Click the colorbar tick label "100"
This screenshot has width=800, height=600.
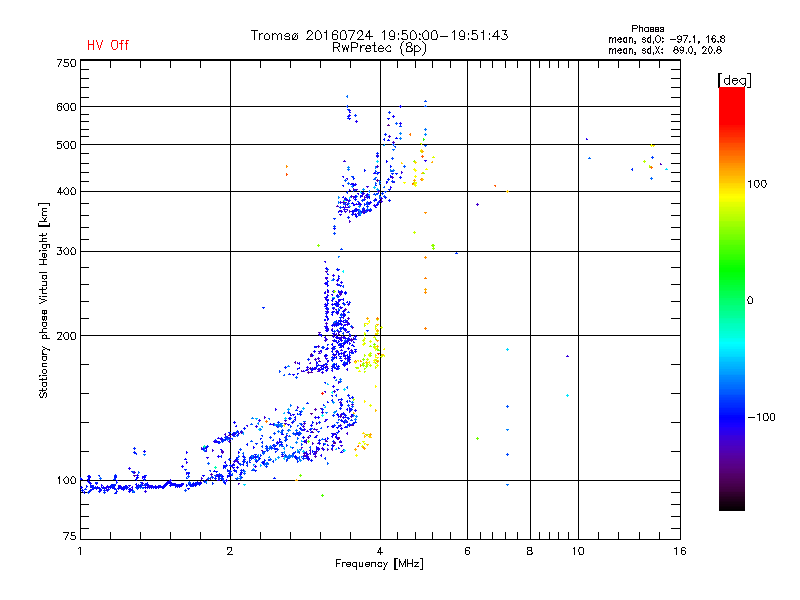point(757,184)
